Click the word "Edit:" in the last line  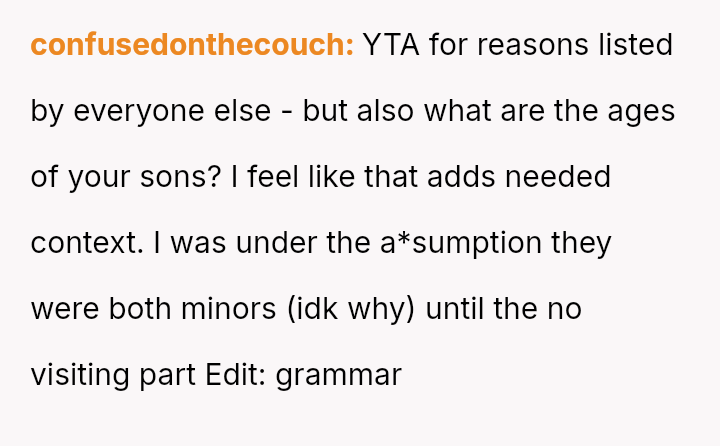(x=236, y=375)
